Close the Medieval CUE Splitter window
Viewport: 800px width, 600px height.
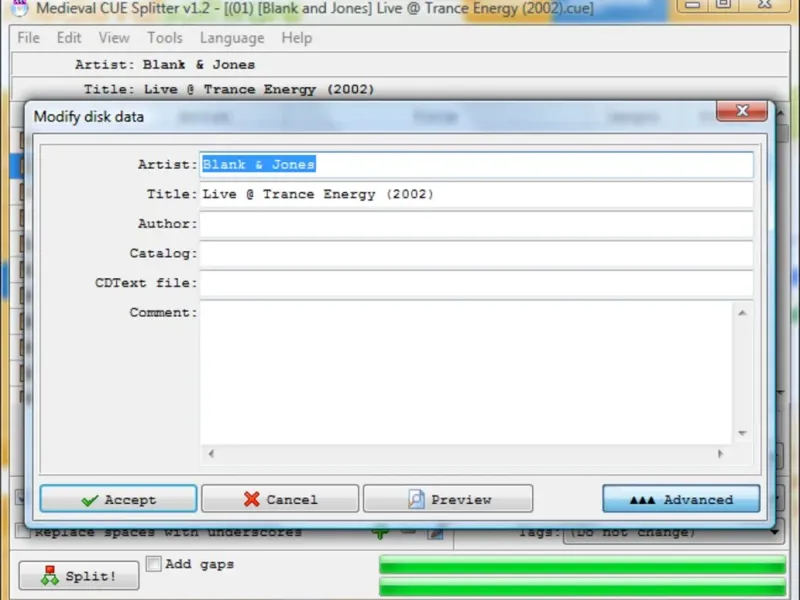(765, 5)
